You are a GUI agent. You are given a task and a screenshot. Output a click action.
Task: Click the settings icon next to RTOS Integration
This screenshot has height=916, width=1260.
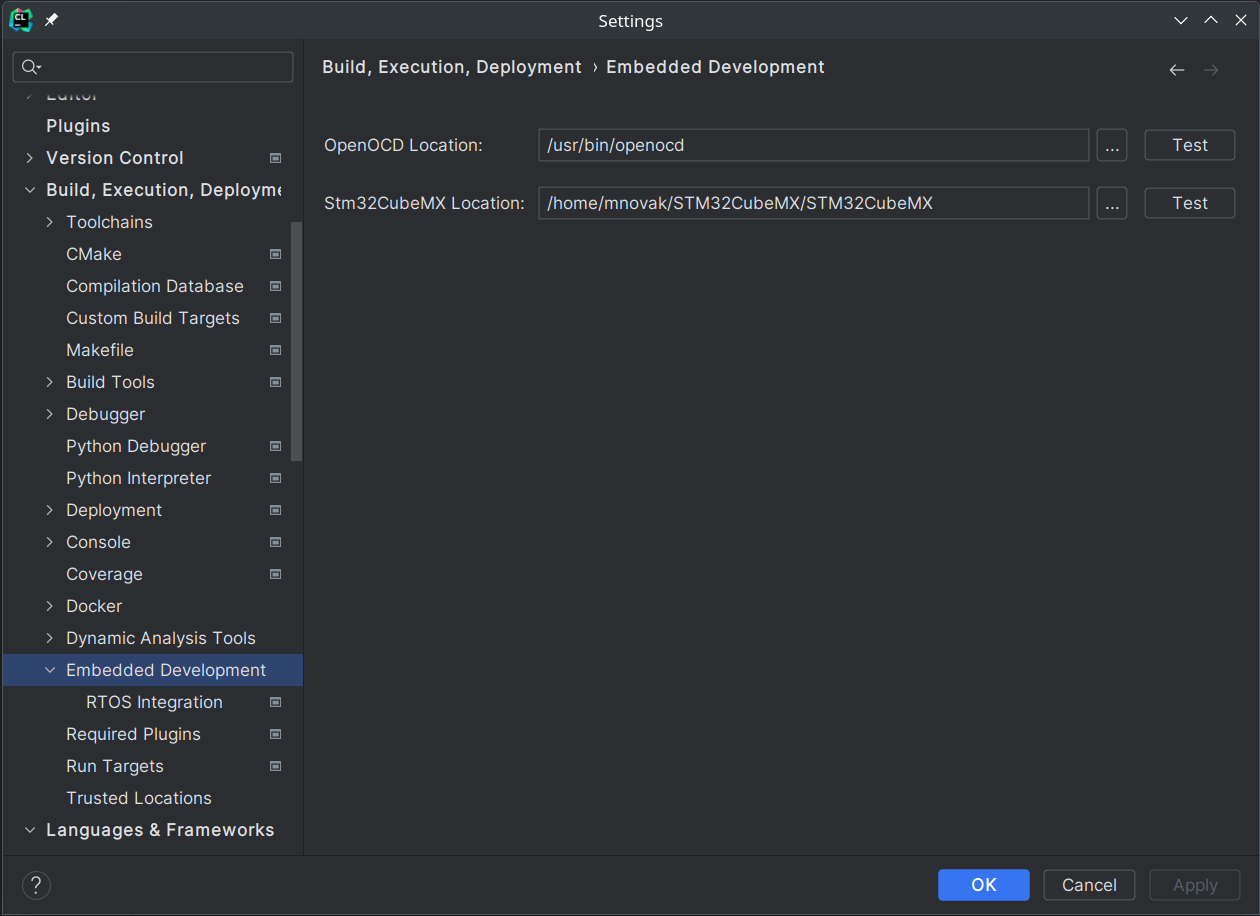pyautogui.click(x=275, y=702)
